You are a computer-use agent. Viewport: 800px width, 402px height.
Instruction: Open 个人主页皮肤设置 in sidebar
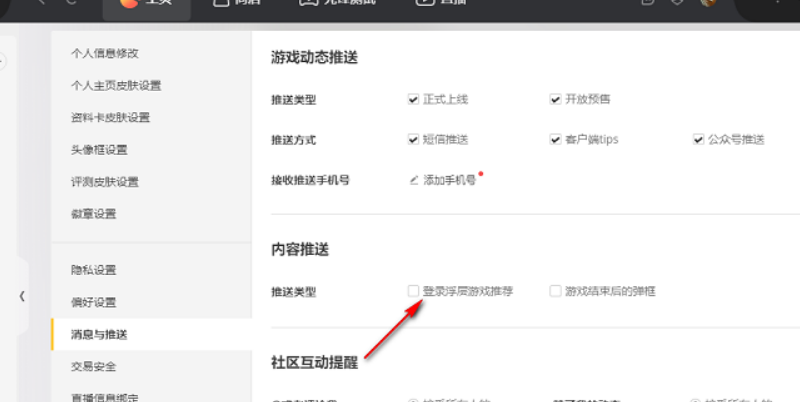pyautogui.click(x=116, y=85)
